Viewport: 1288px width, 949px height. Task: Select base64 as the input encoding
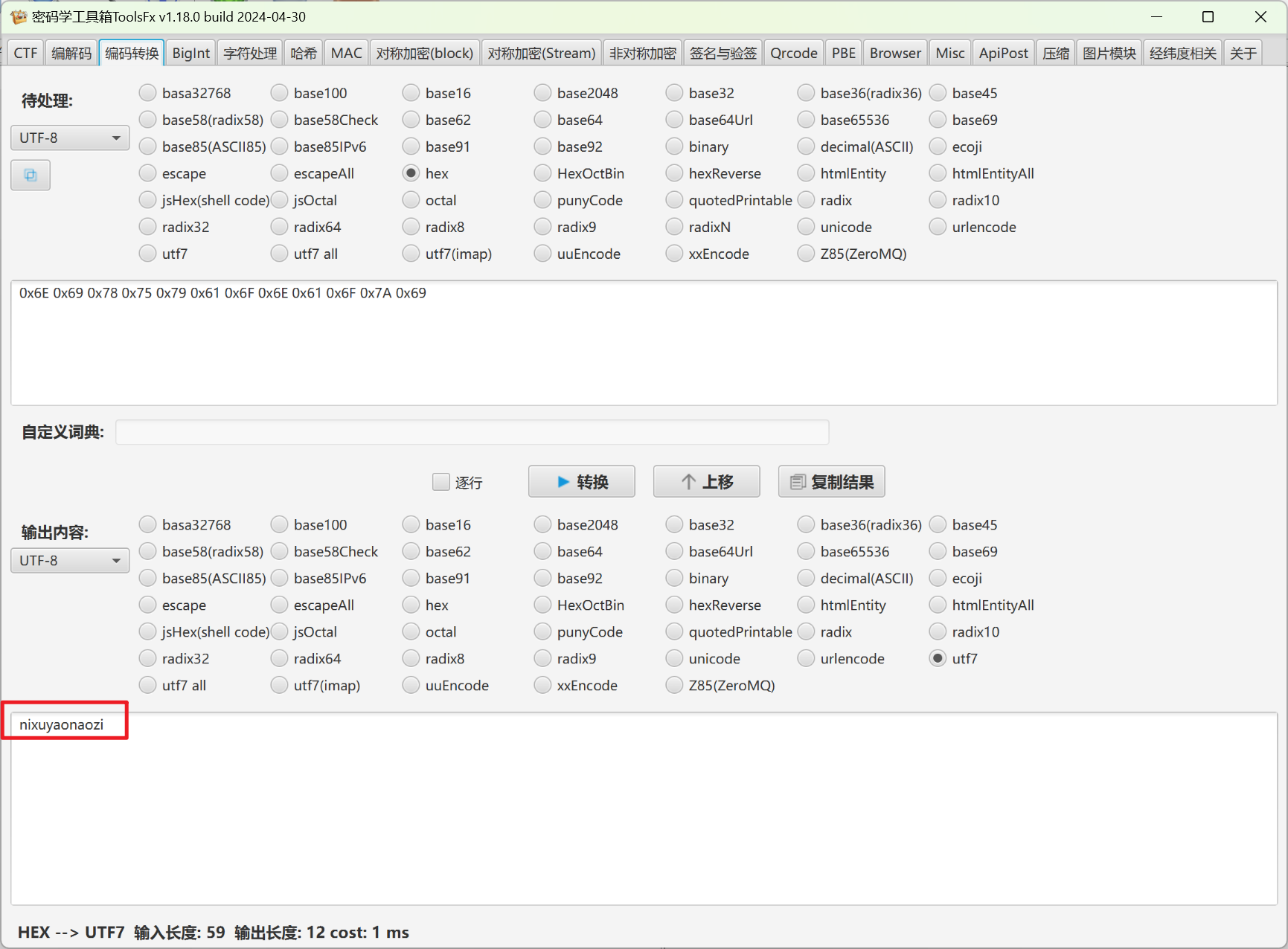543,120
